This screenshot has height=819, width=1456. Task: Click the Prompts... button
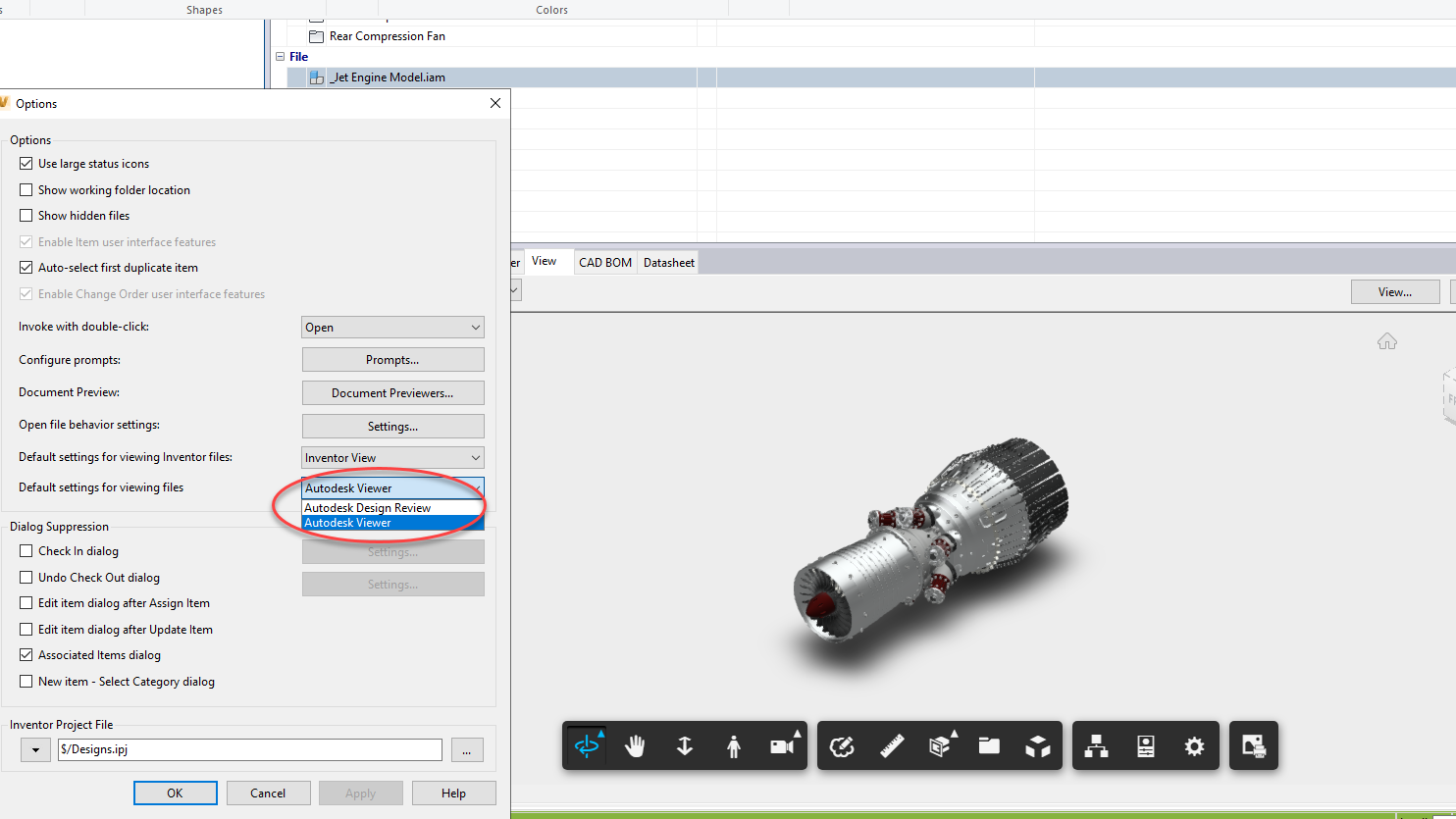coord(392,360)
